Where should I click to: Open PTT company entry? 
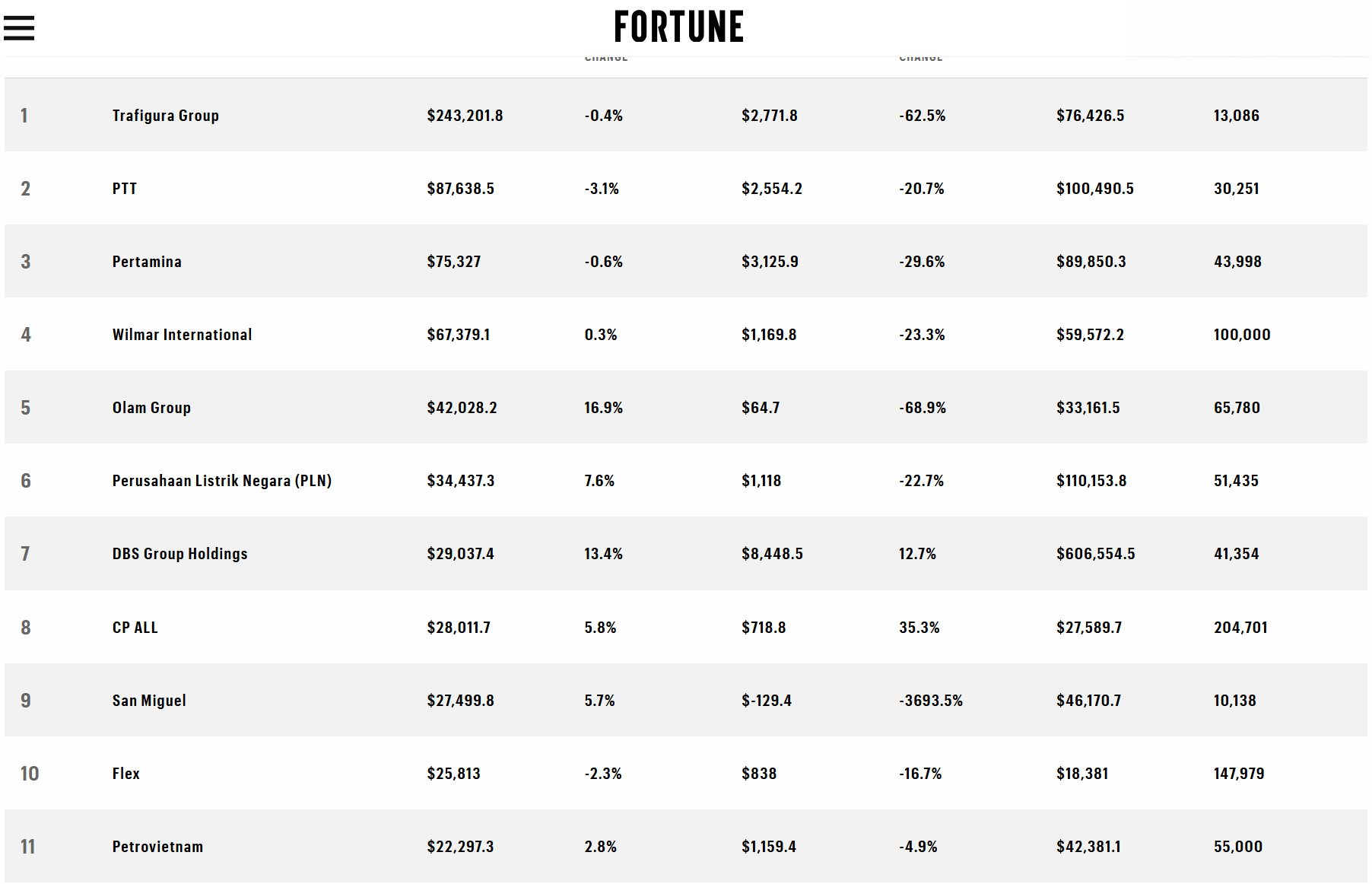point(125,189)
